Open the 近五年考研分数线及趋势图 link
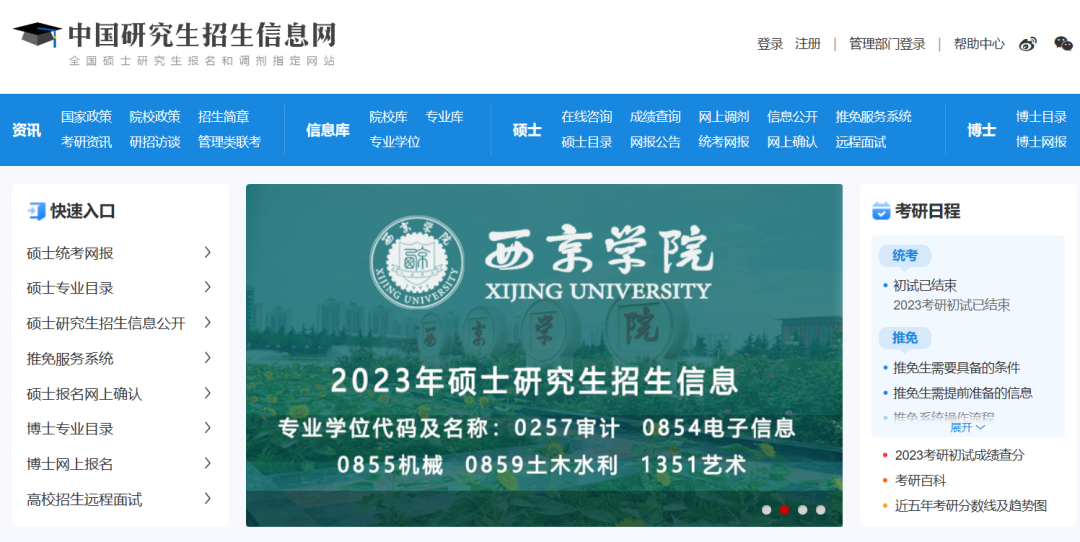Image resolution: width=1080 pixels, height=542 pixels. click(970, 506)
